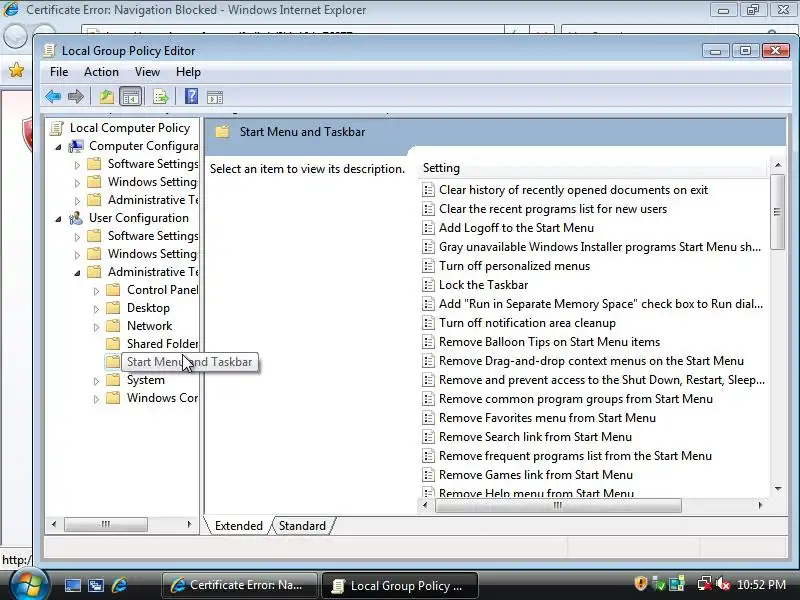
Task: Click folder icon next to Network
Action: pos(113,326)
